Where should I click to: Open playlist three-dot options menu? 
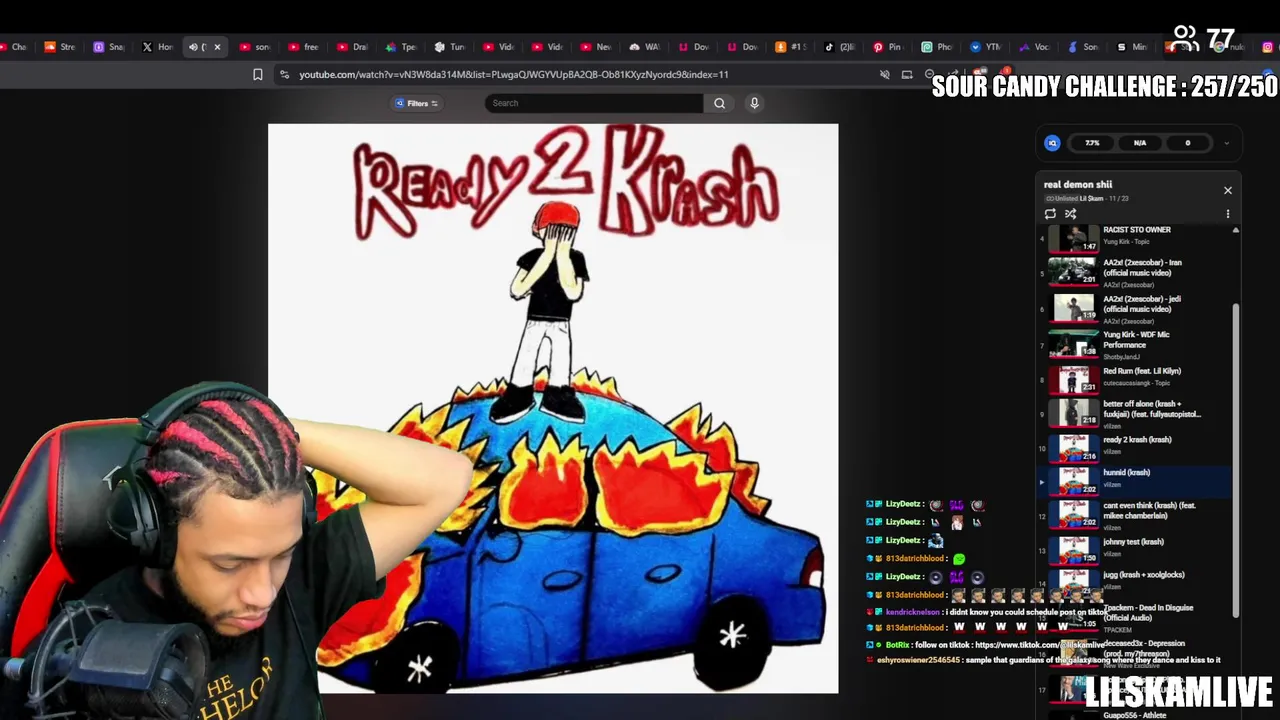click(1228, 213)
